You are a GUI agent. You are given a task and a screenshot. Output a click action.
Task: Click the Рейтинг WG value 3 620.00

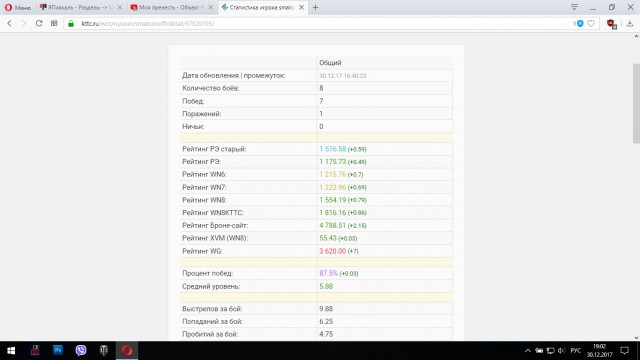coord(332,251)
